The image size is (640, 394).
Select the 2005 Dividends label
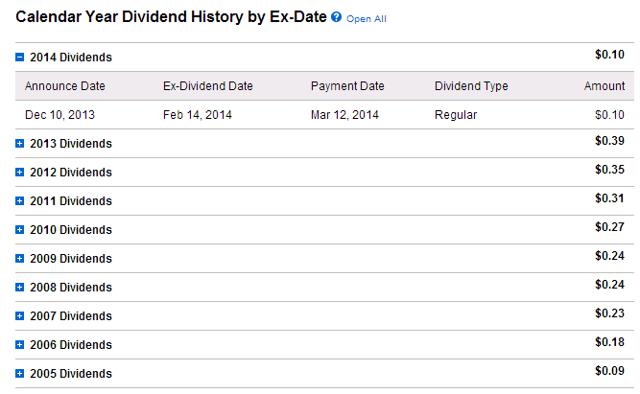click(x=71, y=374)
